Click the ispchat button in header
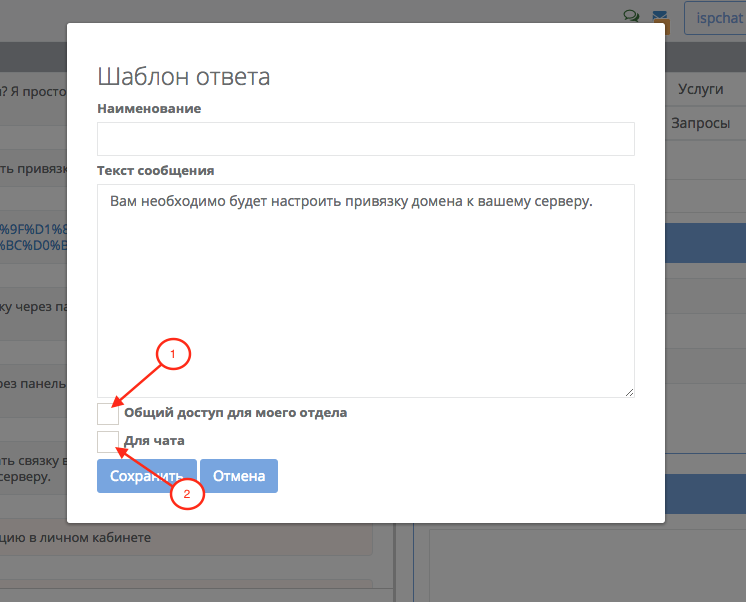The width and height of the screenshot is (746, 602). [716, 18]
